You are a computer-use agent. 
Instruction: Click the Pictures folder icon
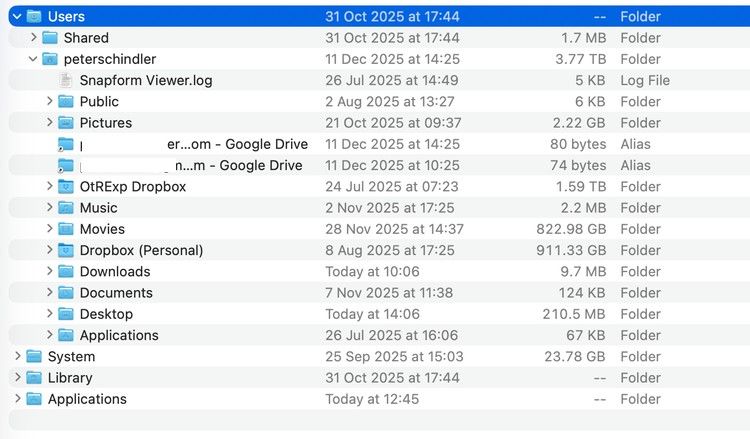point(66,123)
